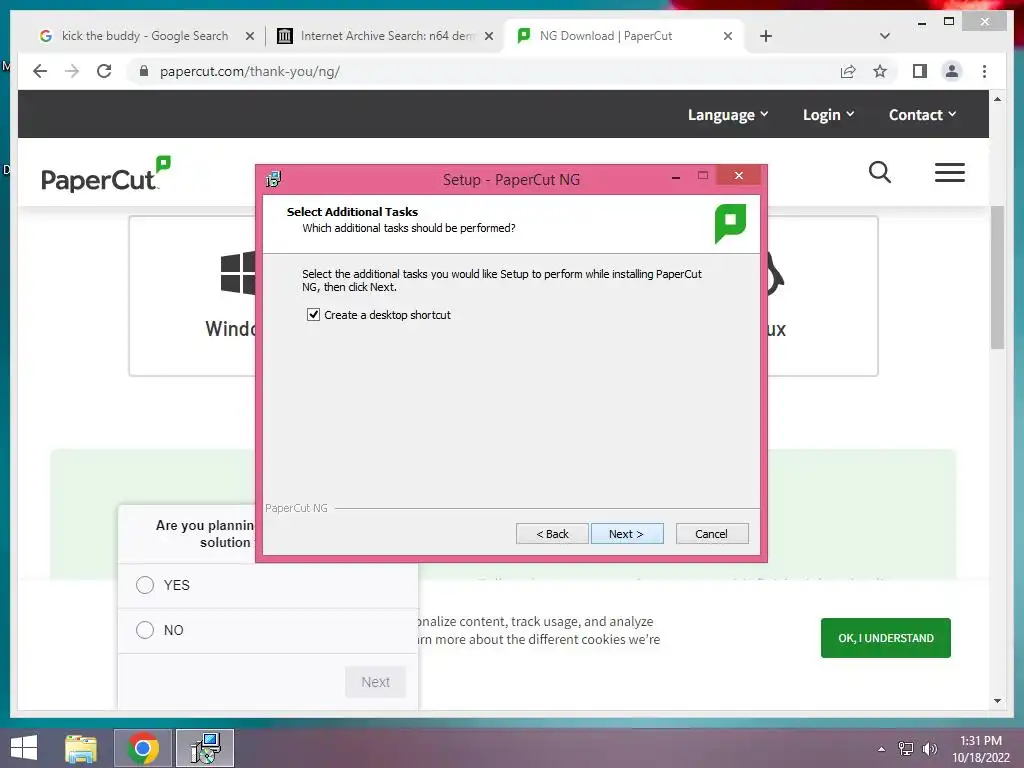The width and height of the screenshot is (1024, 768).
Task: Open Chrome three-dot menu
Action: (984, 71)
